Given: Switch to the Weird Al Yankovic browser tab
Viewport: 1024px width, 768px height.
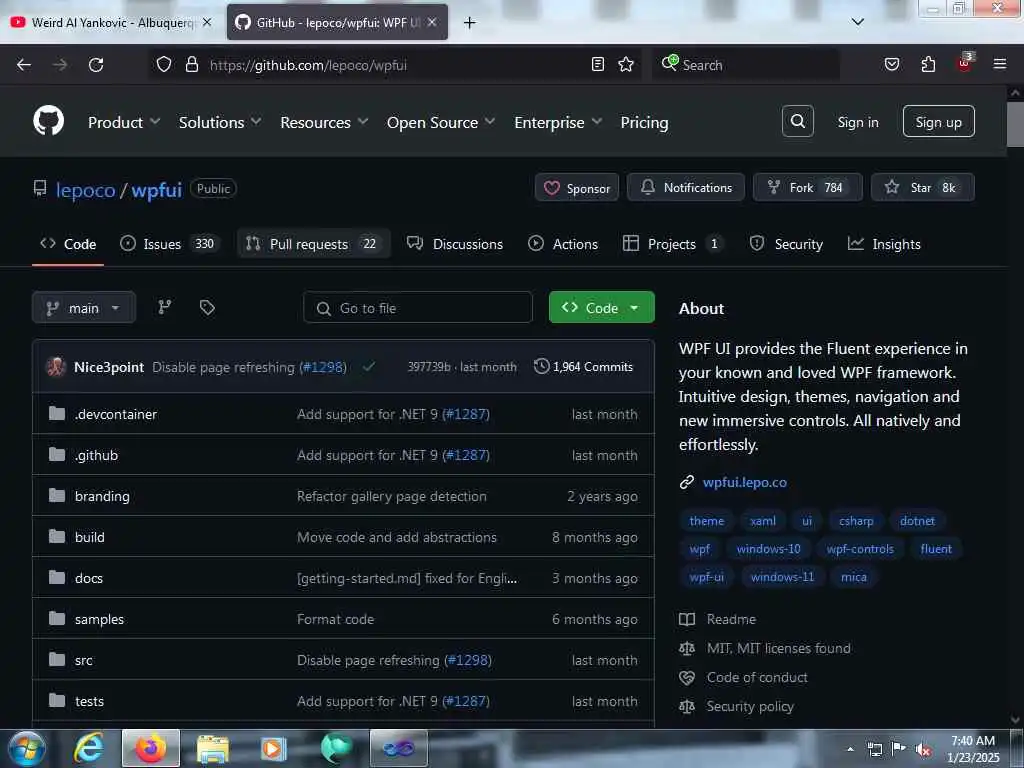Looking at the screenshot, I should [112, 22].
